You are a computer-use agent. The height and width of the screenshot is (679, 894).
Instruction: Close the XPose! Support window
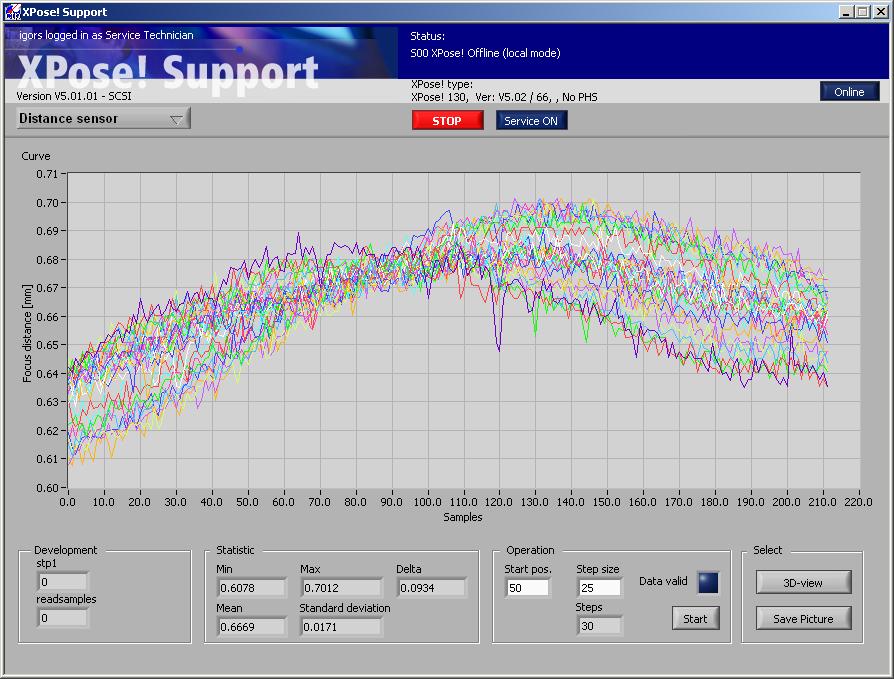click(880, 11)
